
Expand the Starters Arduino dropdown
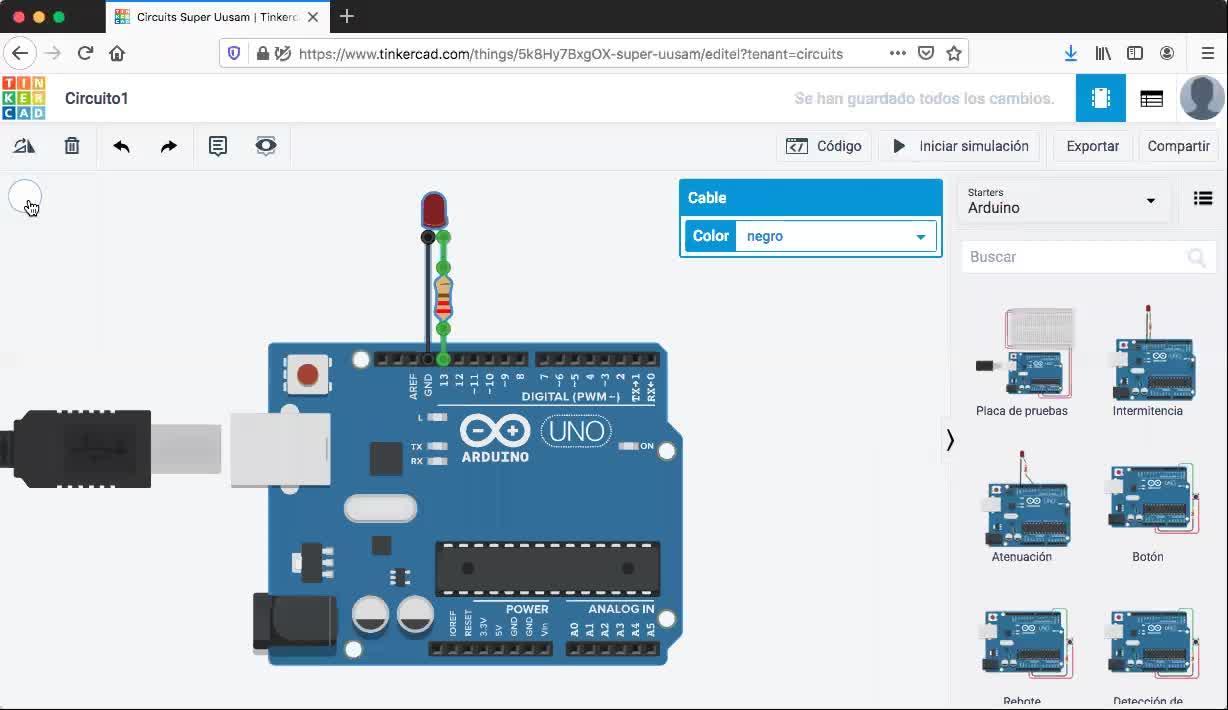(1062, 200)
